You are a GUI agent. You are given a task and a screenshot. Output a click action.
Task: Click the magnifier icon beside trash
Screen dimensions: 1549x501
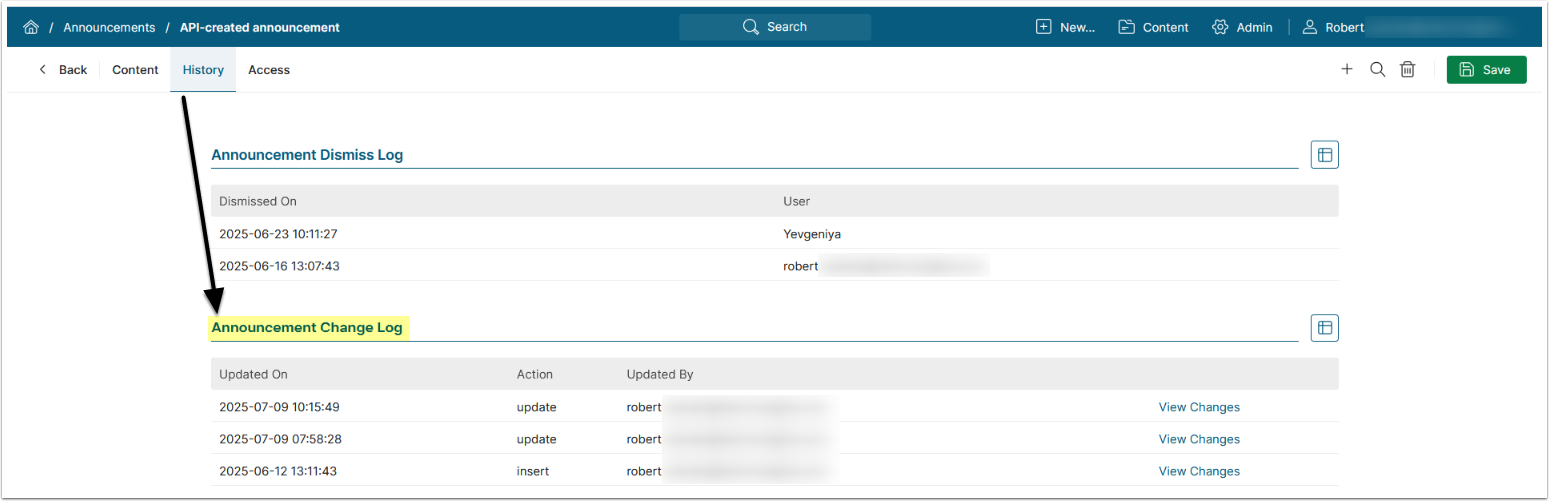tap(1377, 69)
